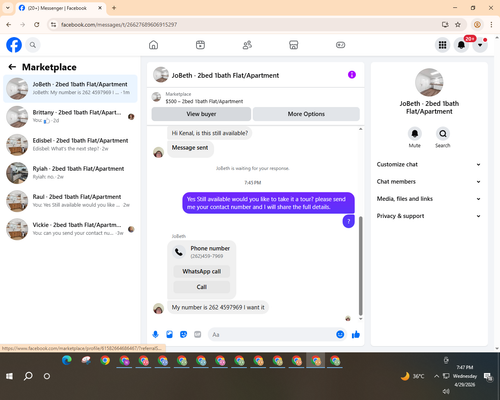Screen dimensions: 500x400
Task: Go back from Marketplace chats
Action: [x=12, y=67]
